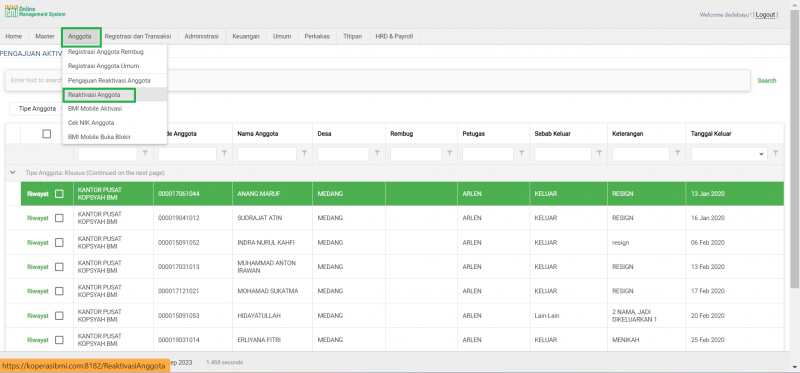Open Riwayat for ERLIYANA FITRI
Viewport: 800px width, 373px height.
coord(37,340)
